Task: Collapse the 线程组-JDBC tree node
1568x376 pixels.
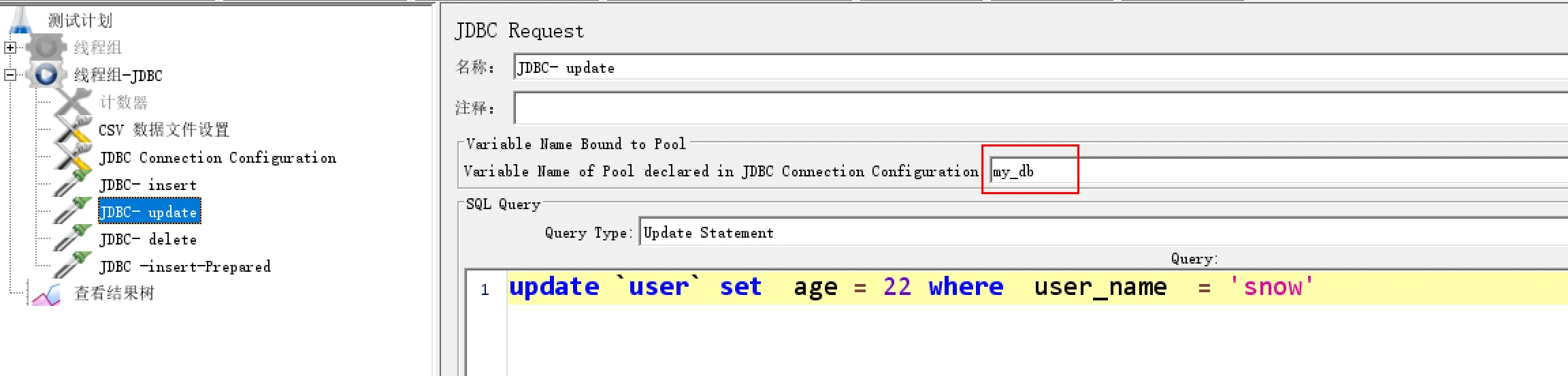Action: tap(10, 75)
